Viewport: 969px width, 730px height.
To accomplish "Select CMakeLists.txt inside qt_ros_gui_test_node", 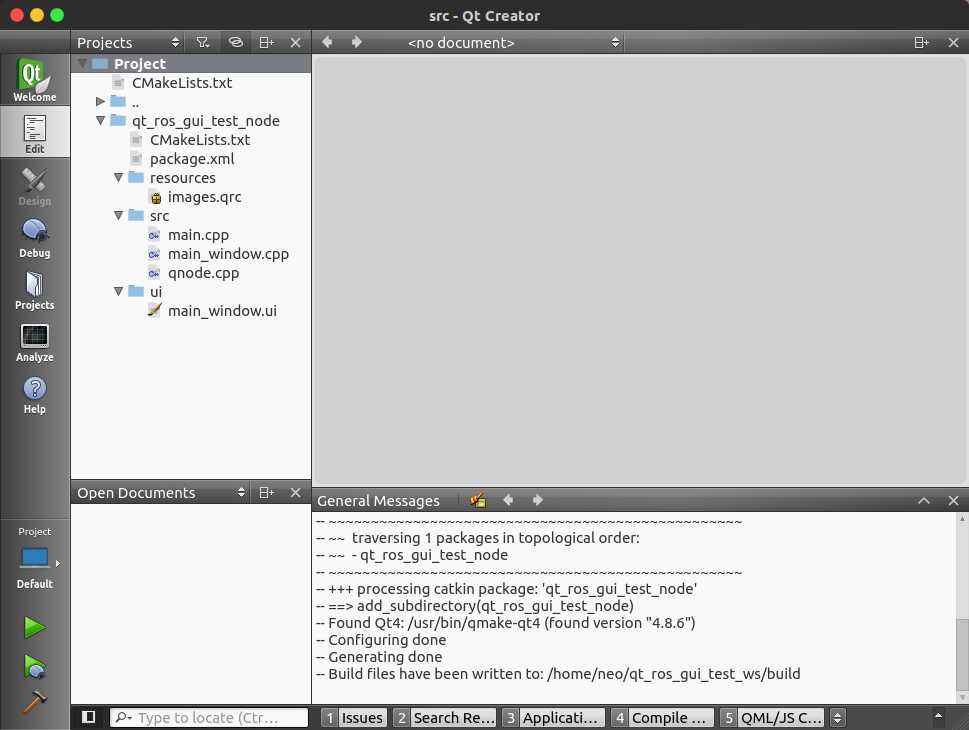I will [x=200, y=139].
